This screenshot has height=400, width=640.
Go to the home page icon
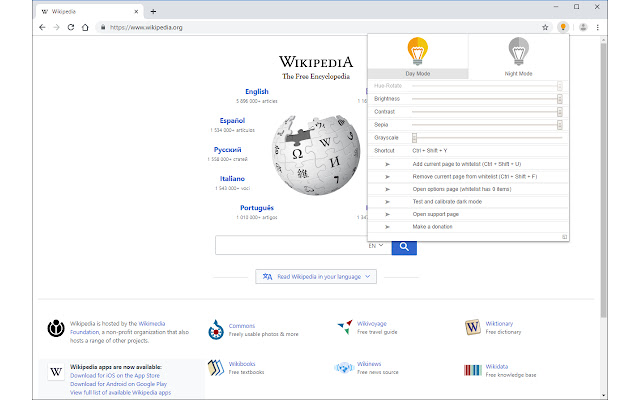coord(85,27)
